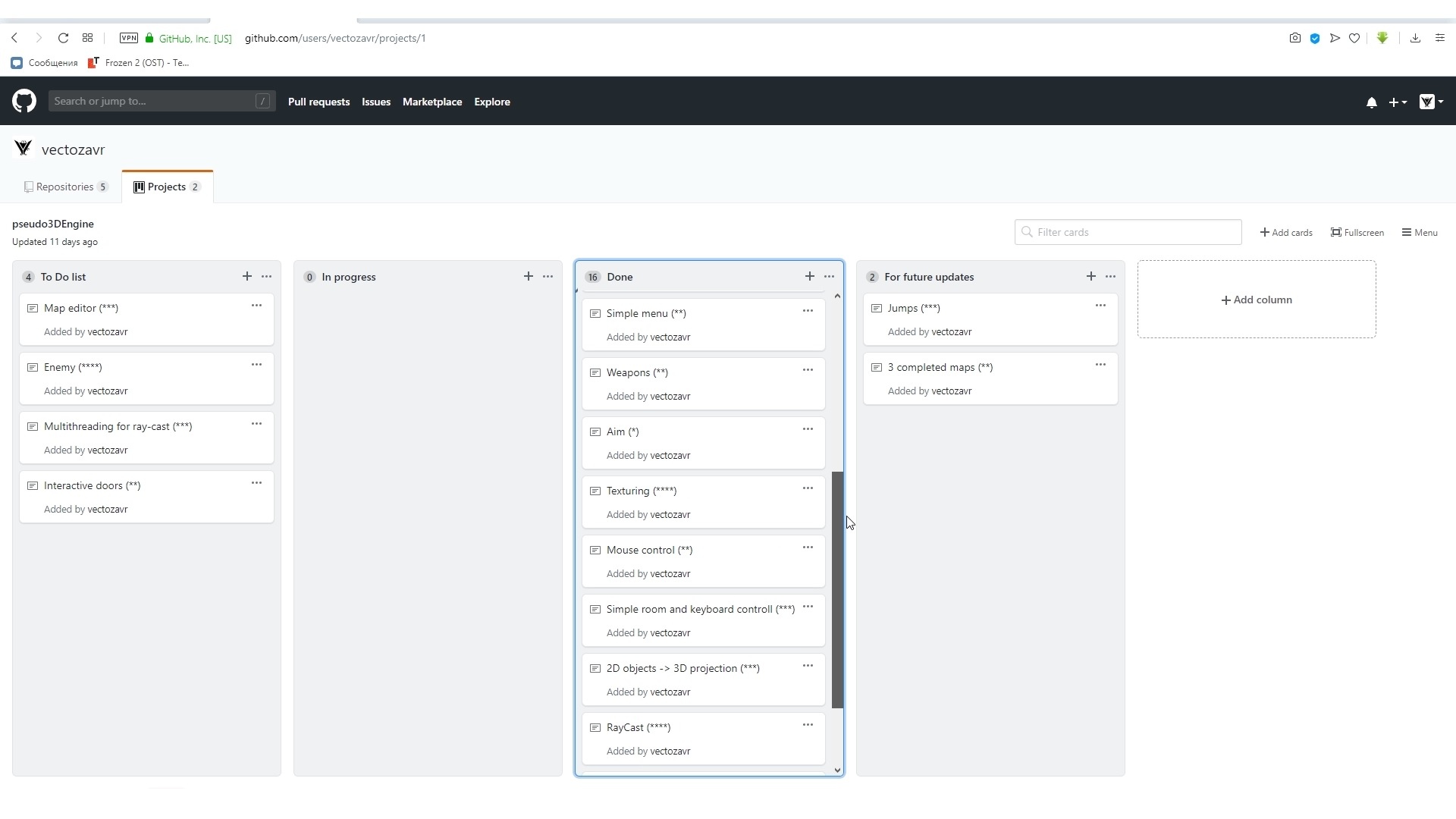The width and height of the screenshot is (1456, 819).
Task: Open Marketplace in top nav
Action: (432, 102)
